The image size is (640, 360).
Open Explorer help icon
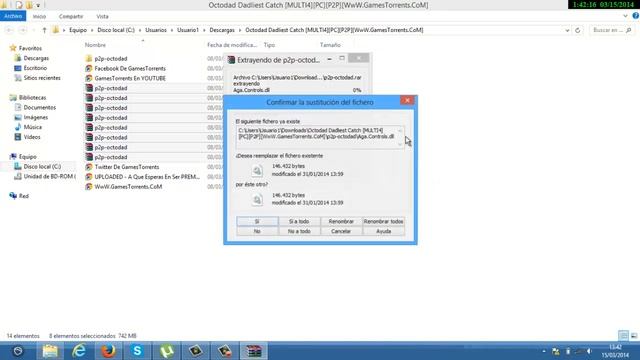click(636, 16)
